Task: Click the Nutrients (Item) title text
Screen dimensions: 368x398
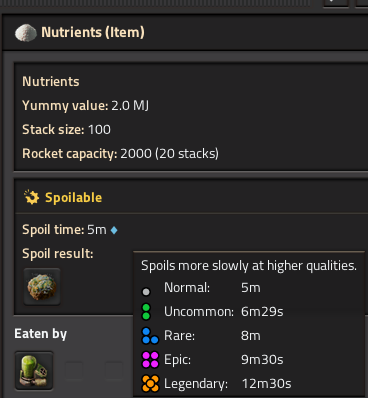Action: point(93,32)
